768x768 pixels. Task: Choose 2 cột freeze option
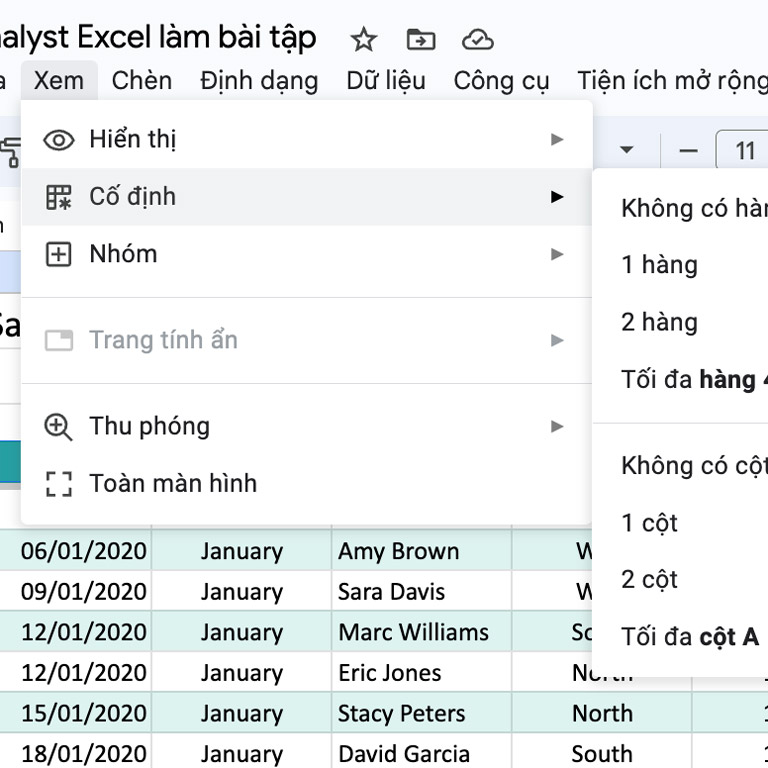tap(650, 580)
